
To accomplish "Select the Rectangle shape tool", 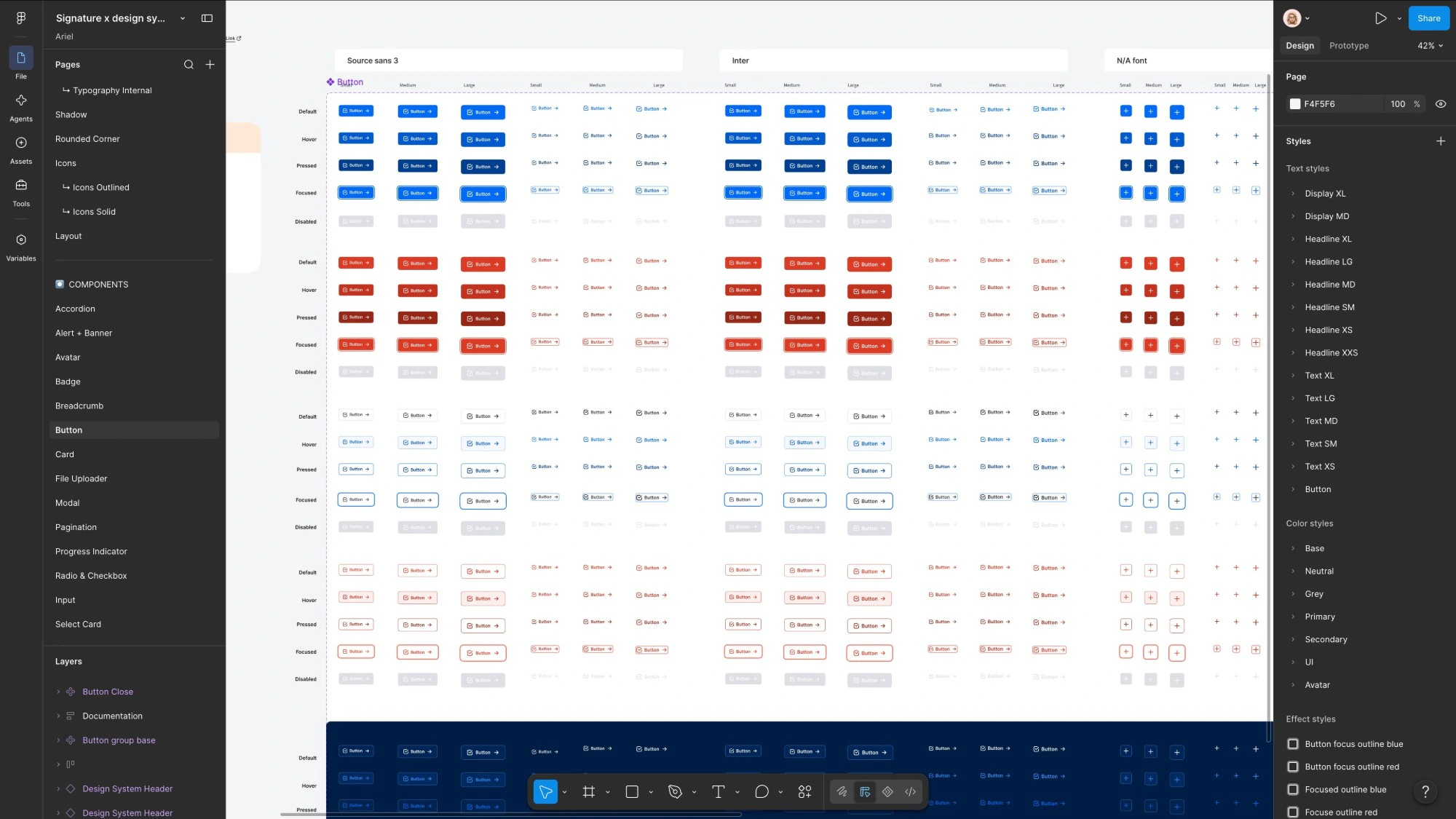I will [632, 792].
